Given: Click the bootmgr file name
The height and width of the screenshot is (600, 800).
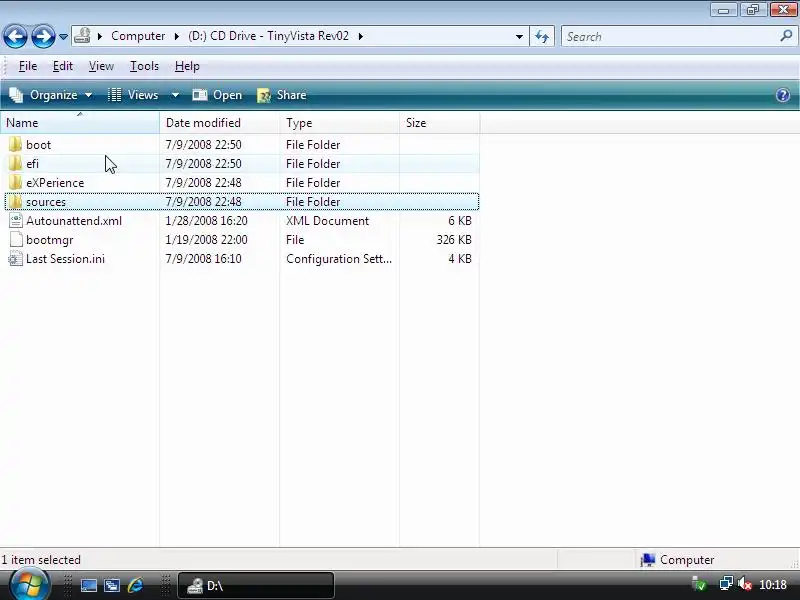Looking at the screenshot, I should coord(49,240).
